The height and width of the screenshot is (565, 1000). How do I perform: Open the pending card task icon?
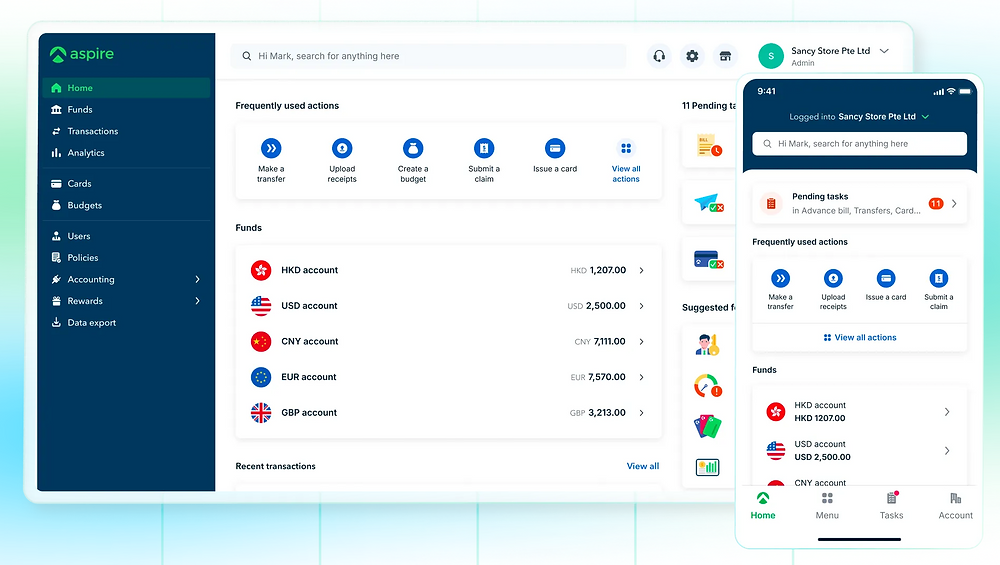click(709, 260)
